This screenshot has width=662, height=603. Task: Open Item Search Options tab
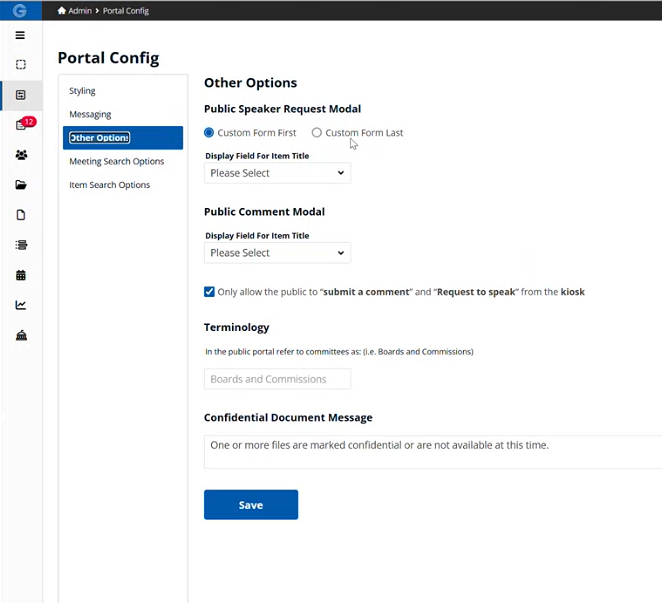coord(109,185)
